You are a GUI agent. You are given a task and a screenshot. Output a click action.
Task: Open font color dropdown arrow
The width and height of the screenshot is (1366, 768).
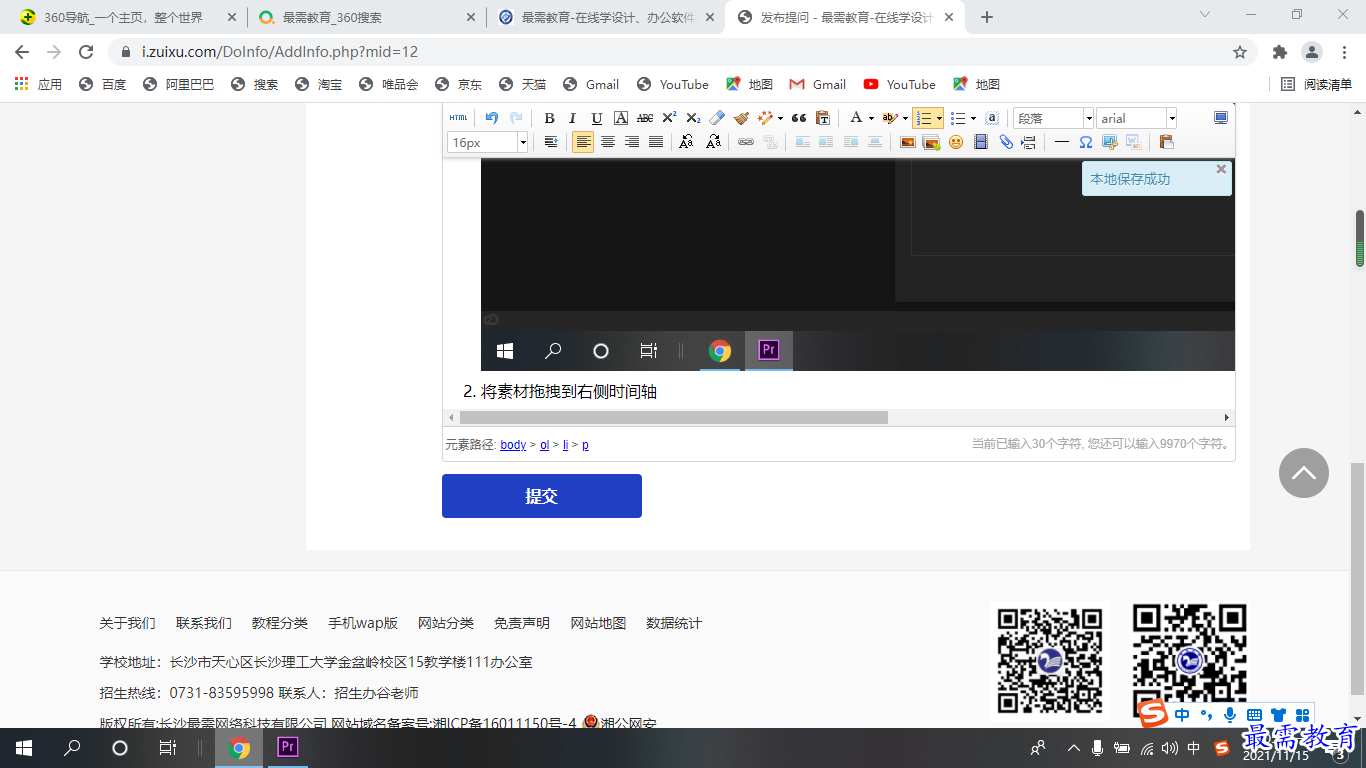pyautogui.click(x=871, y=118)
